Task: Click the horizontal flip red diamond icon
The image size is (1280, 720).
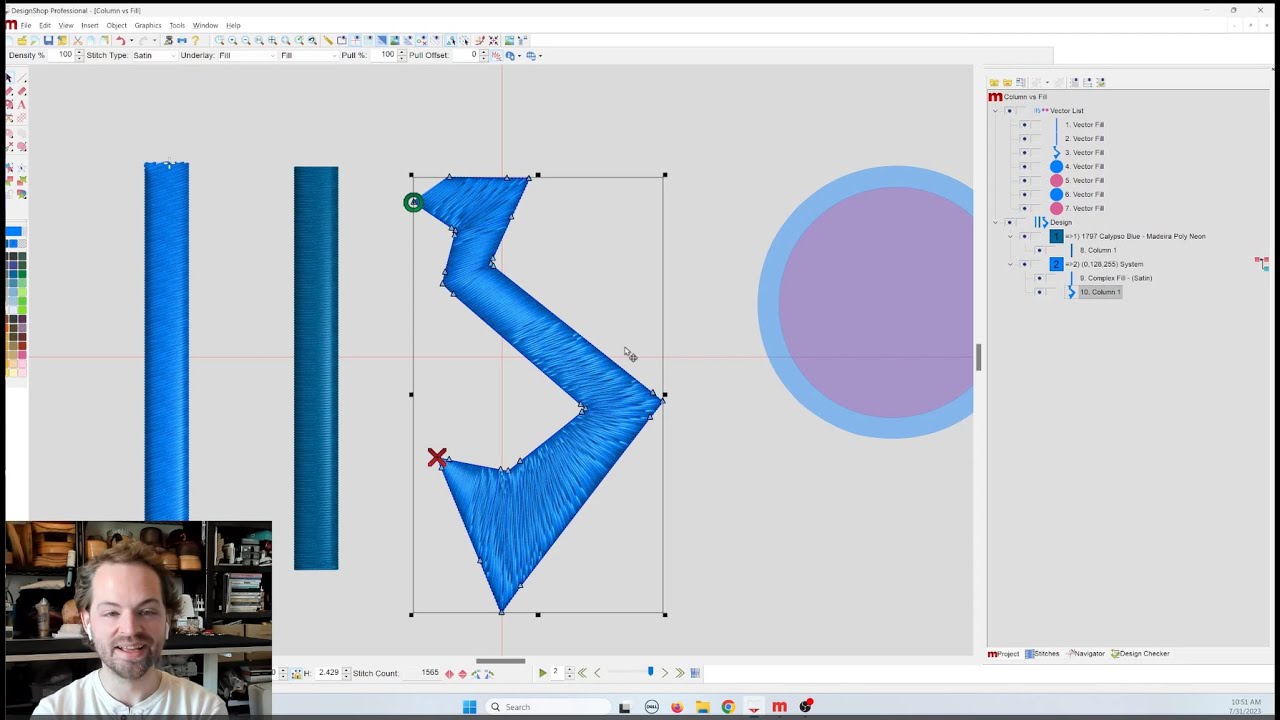Action: [x=449, y=674]
